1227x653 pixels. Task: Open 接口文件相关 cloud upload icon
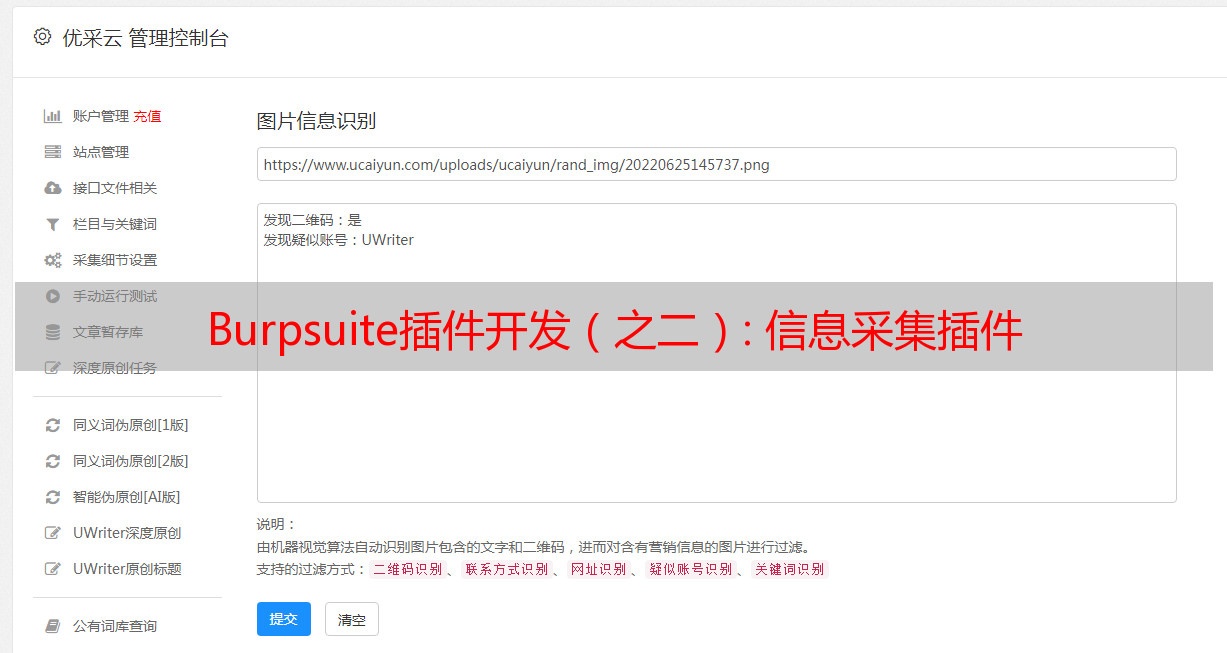point(53,188)
